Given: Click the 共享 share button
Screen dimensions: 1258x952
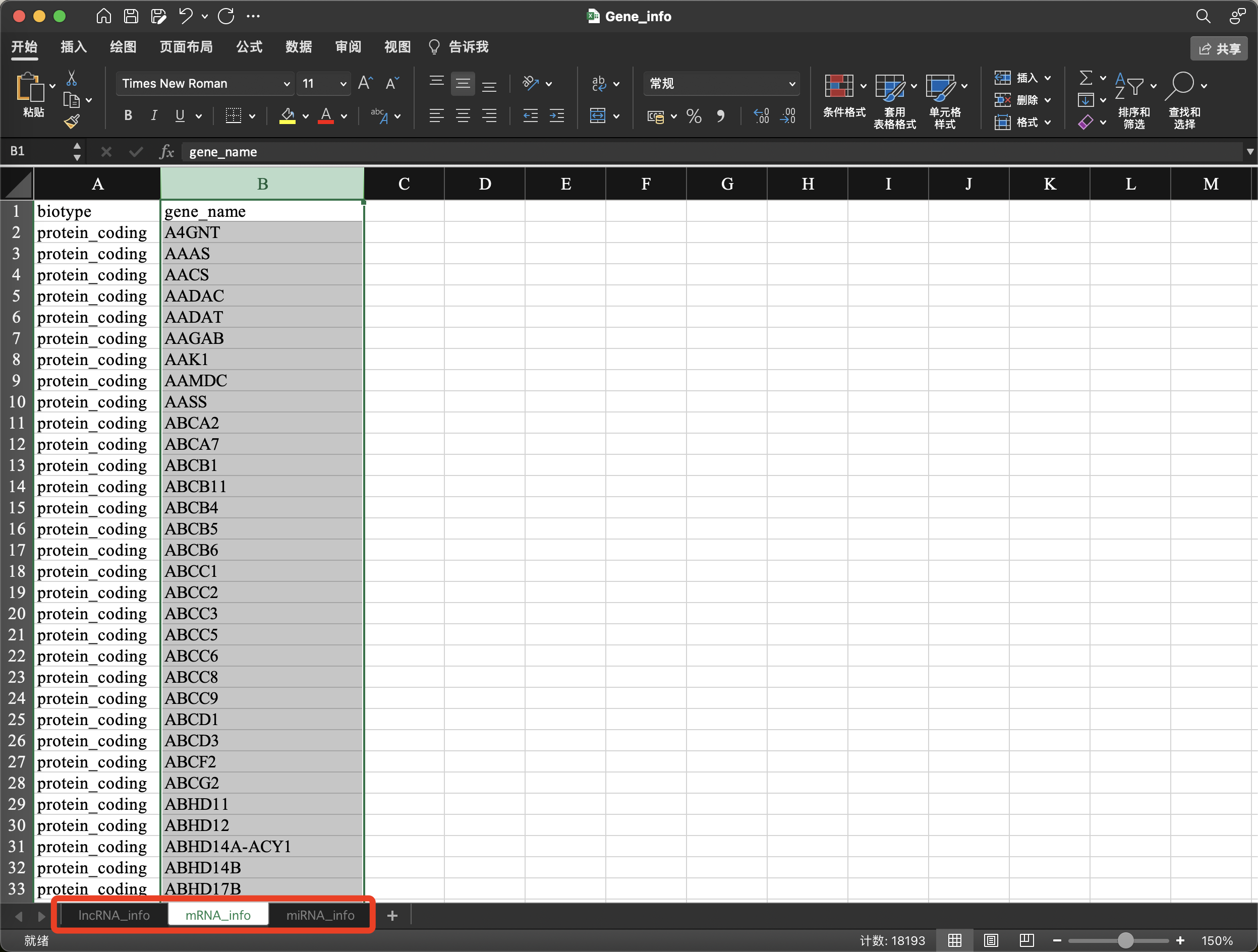Looking at the screenshot, I should point(1219,49).
